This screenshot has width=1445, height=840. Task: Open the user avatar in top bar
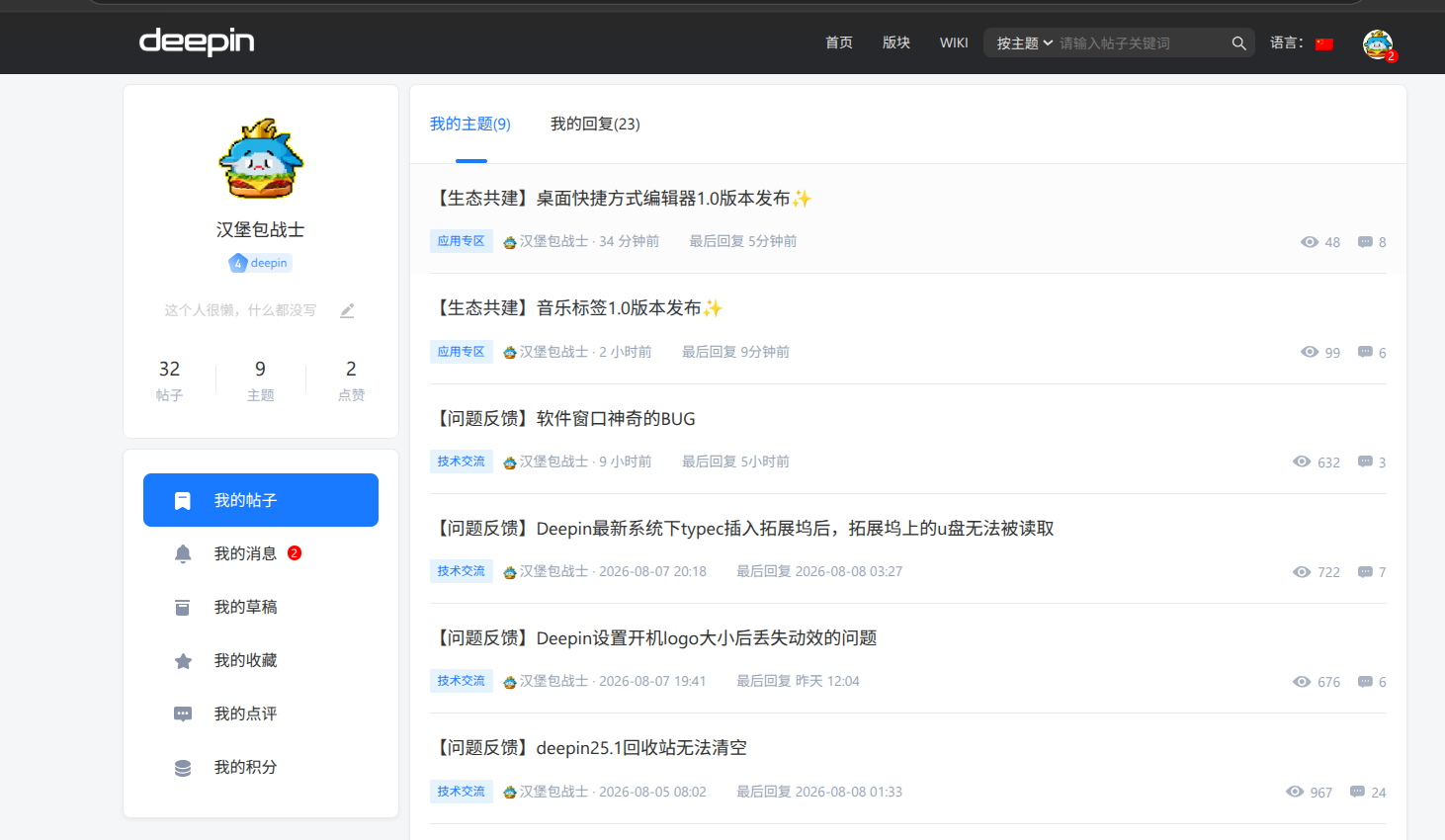click(x=1378, y=43)
